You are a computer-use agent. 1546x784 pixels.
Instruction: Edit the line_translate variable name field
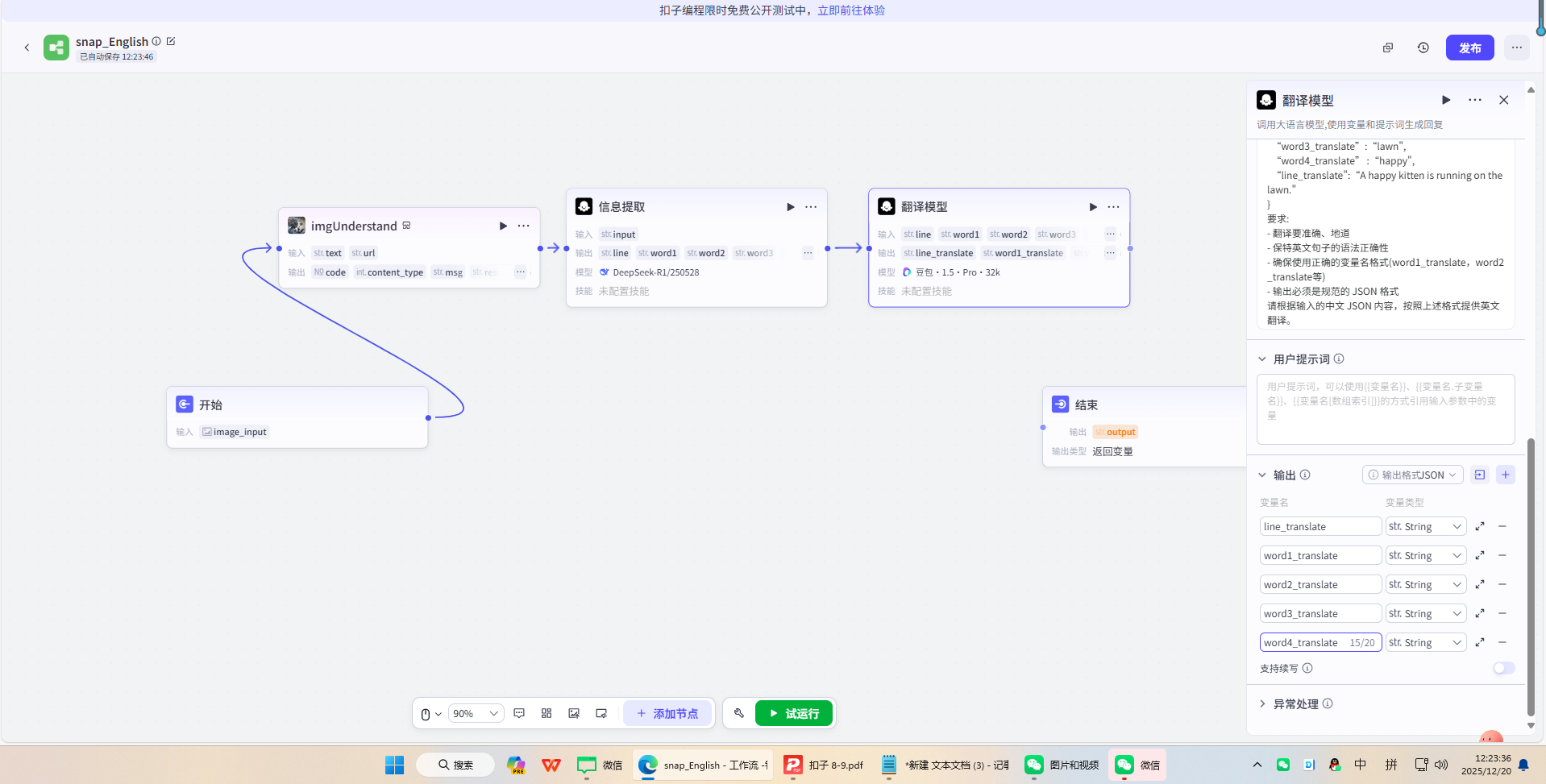[x=1320, y=526]
